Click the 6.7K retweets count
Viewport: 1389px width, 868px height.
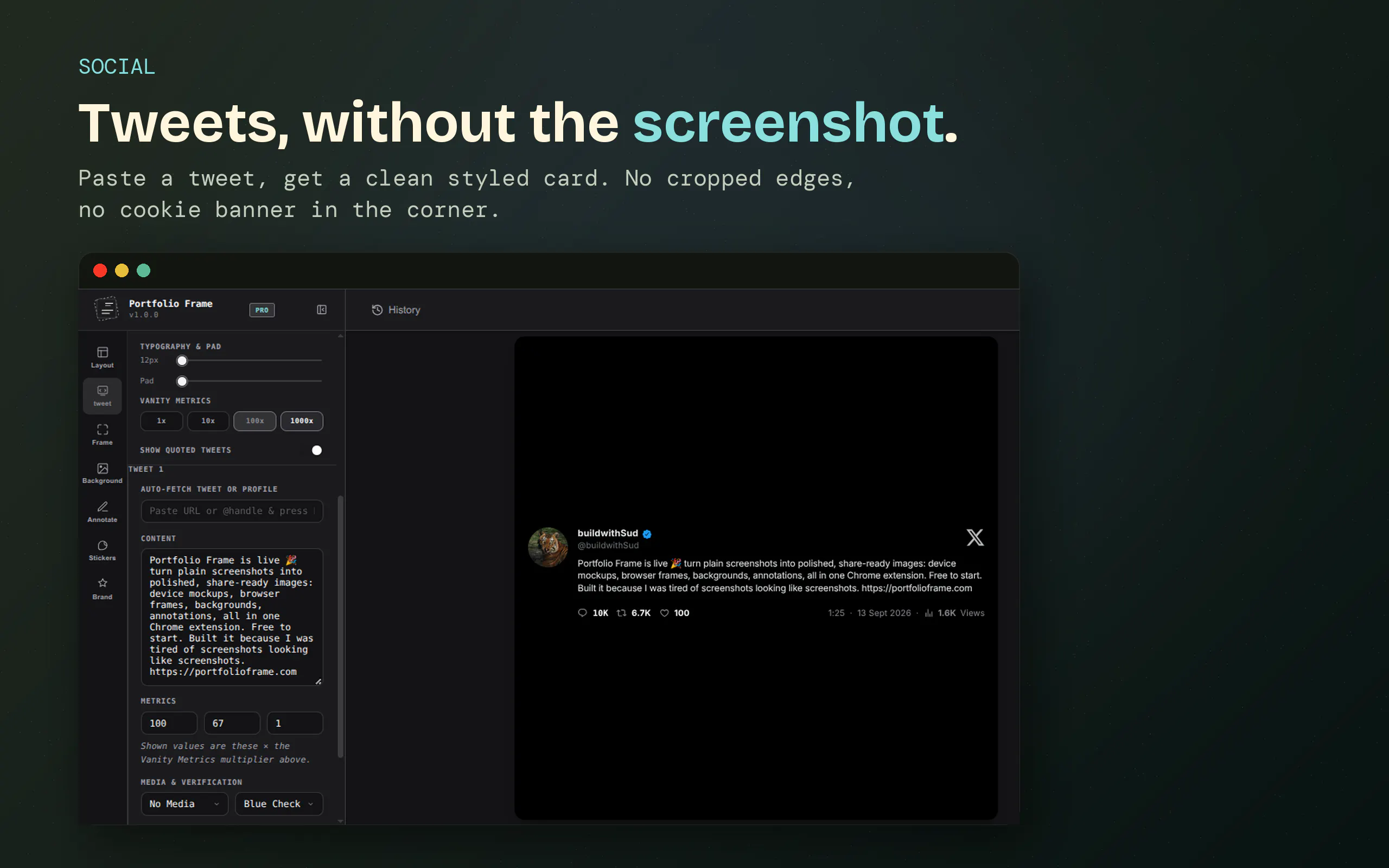[x=641, y=613]
